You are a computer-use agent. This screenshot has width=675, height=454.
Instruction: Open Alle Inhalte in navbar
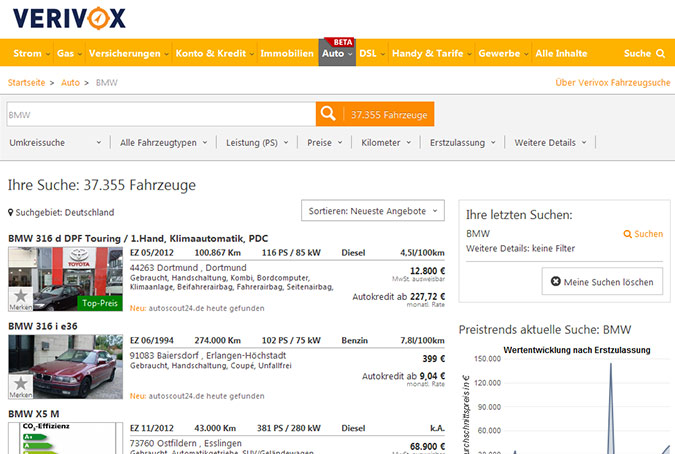click(x=561, y=53)
